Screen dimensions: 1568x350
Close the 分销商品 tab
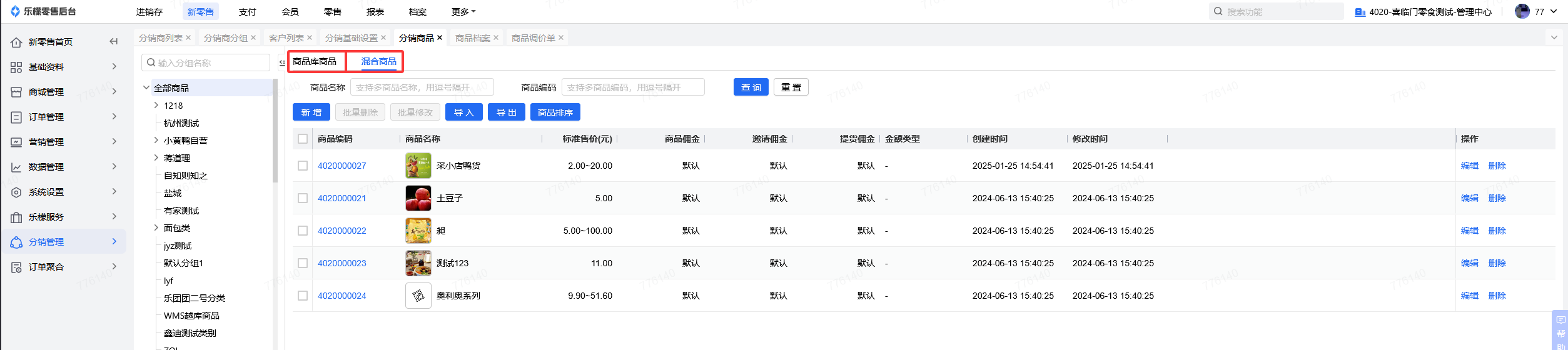440,38
